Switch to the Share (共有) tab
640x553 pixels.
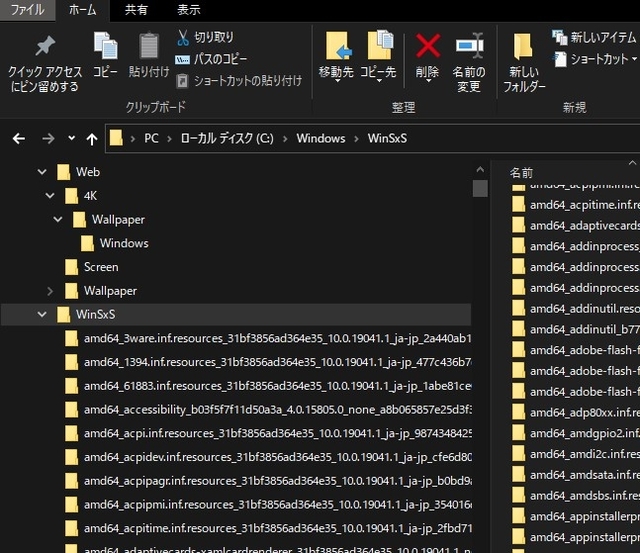coord(136,10)
